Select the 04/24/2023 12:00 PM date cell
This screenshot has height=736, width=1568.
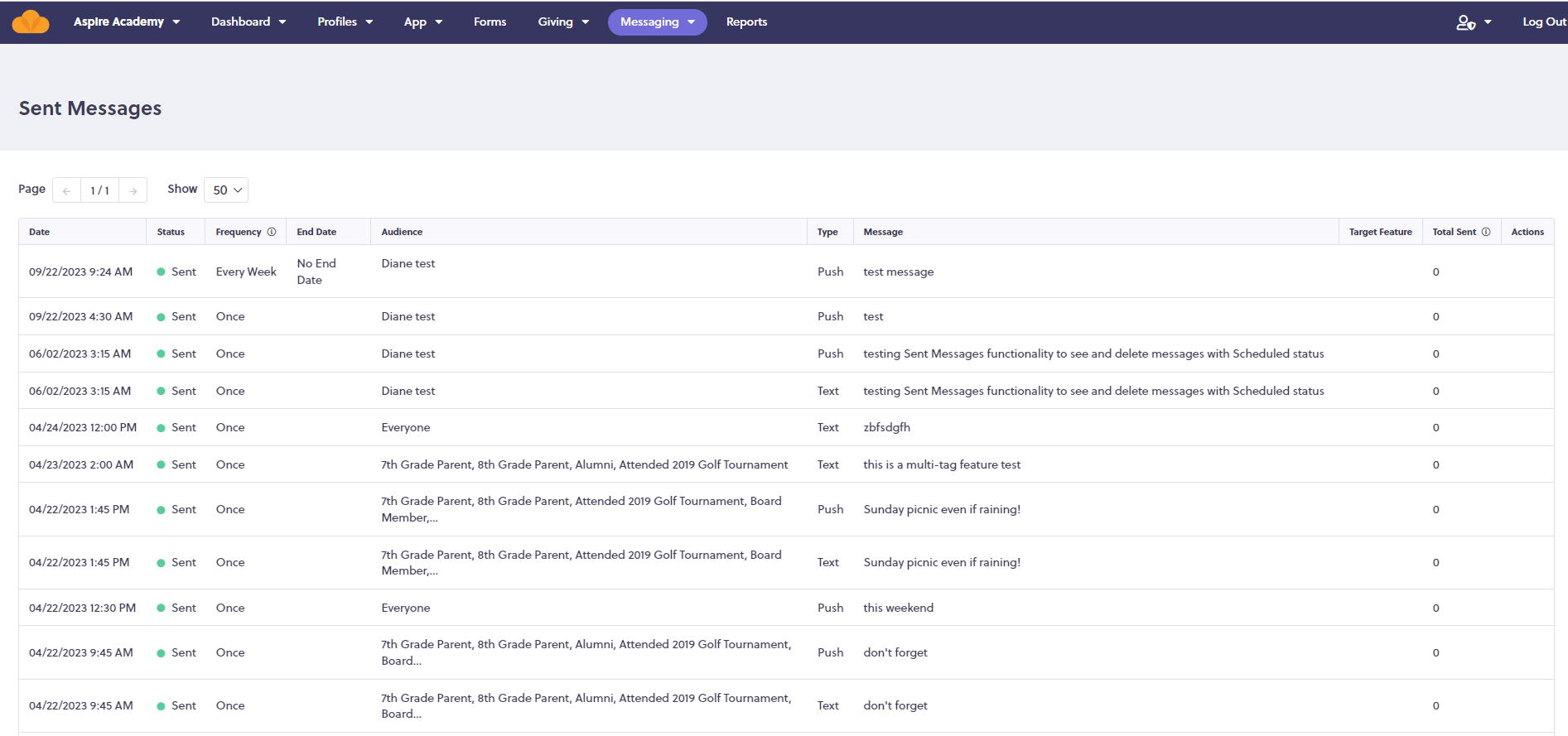(x=83, y=427)
